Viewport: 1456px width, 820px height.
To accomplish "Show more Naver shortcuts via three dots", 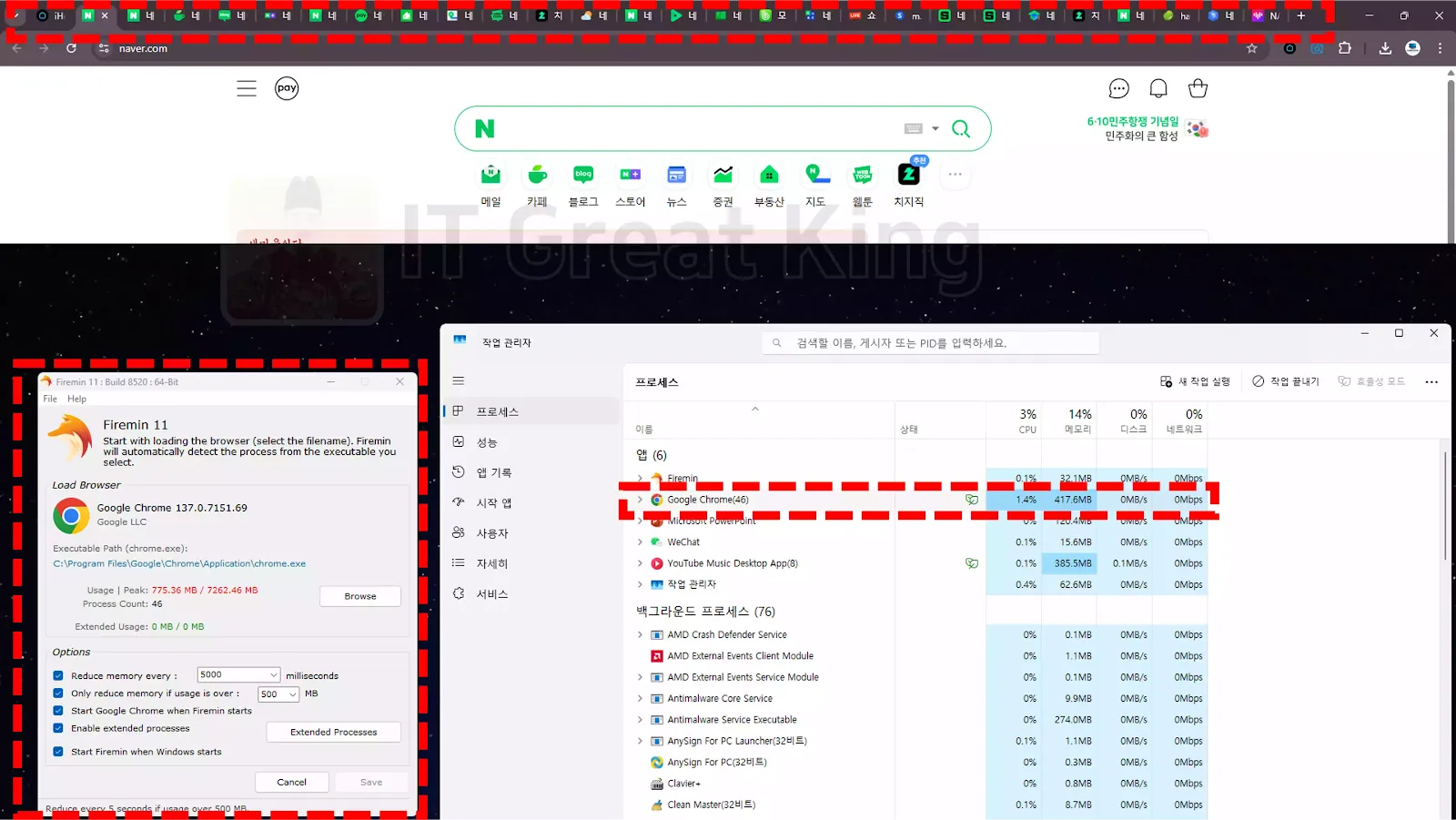I will (x=955, y=174).
